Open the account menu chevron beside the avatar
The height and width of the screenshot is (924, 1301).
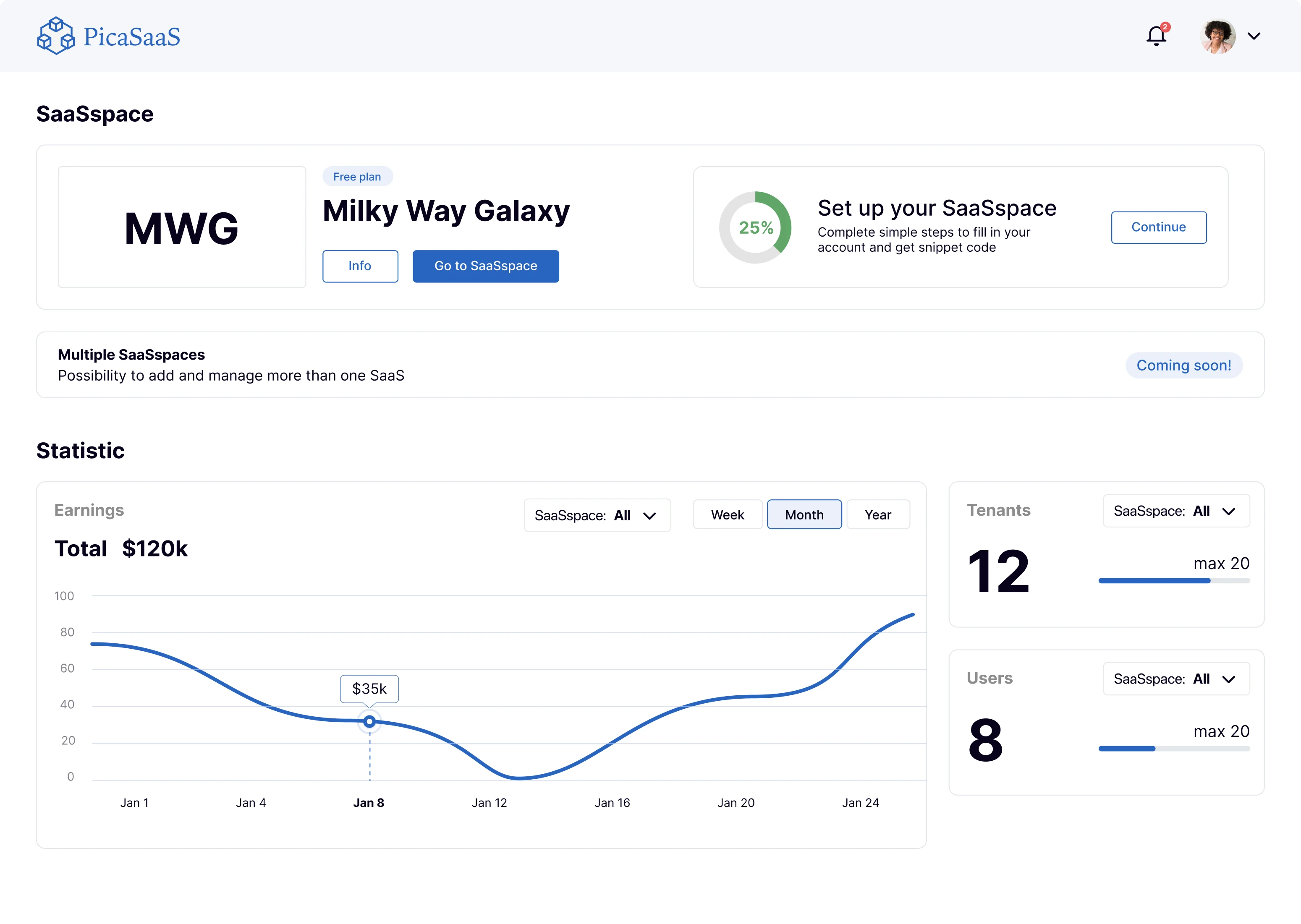[x=1254, y=36]
